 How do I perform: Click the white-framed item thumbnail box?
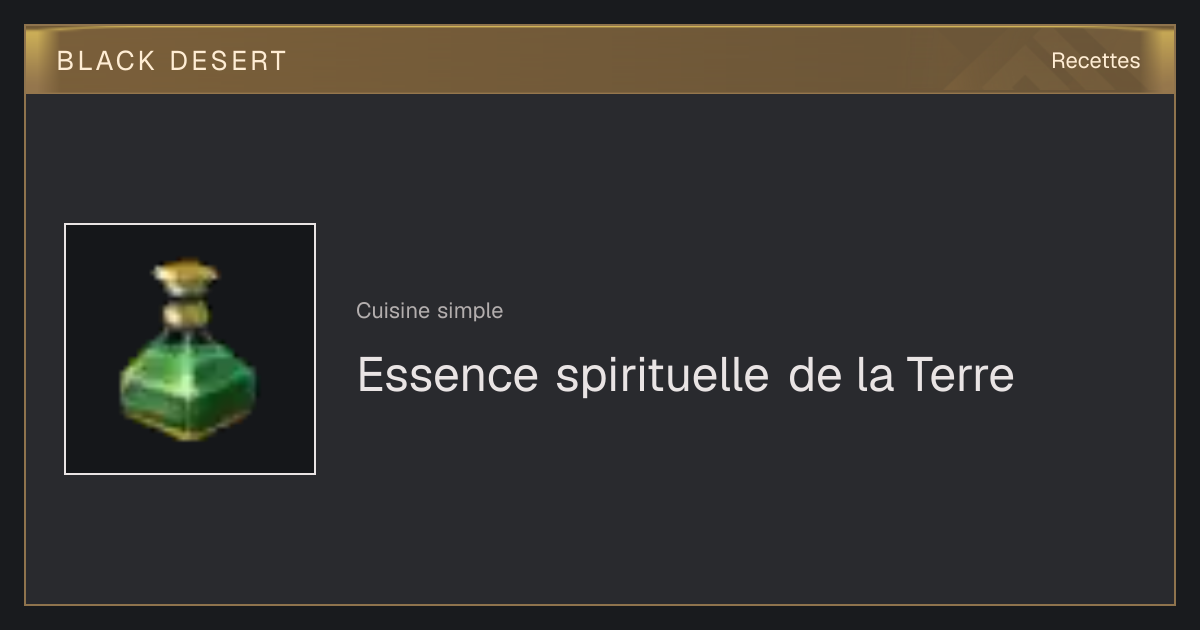click(190, 349)
